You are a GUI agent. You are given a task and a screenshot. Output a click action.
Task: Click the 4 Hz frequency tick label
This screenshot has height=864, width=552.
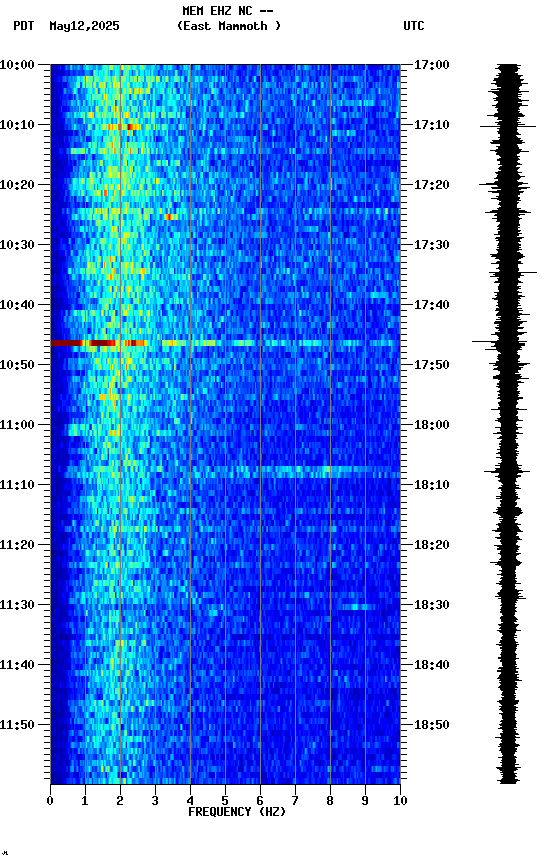pyautogui.click(x=190, y=801)
